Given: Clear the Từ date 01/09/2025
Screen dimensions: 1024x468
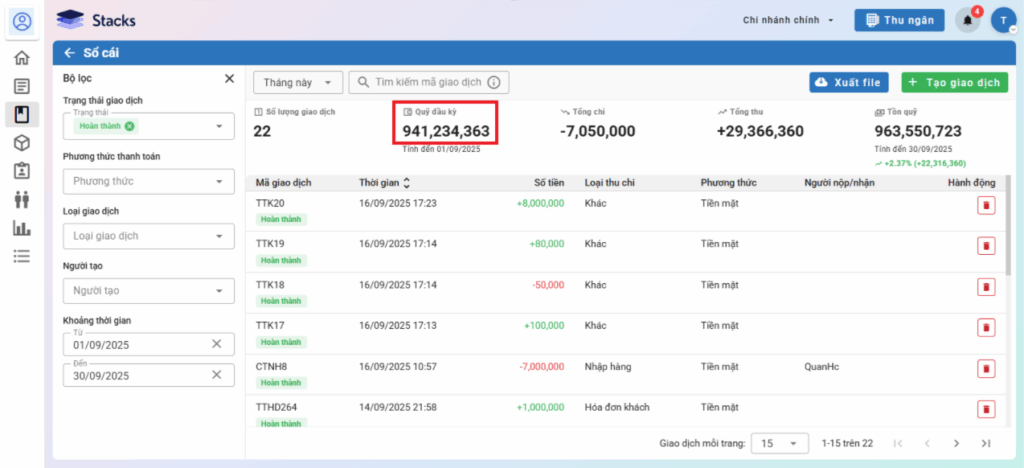Looking at the screenshot, I should pyautogui.click(x=216, y=344).
